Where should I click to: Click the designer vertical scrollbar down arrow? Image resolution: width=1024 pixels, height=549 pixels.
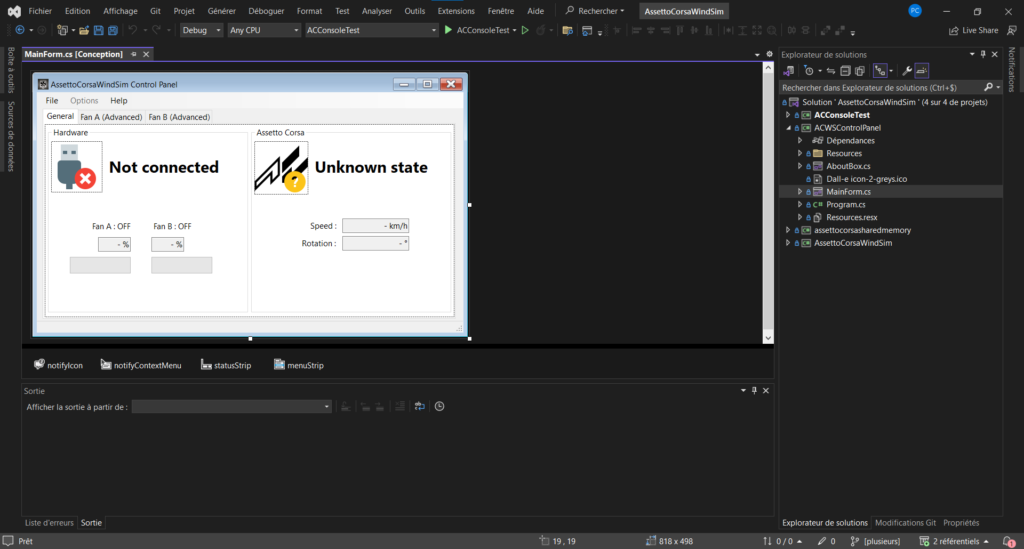[x=768, y=337]
